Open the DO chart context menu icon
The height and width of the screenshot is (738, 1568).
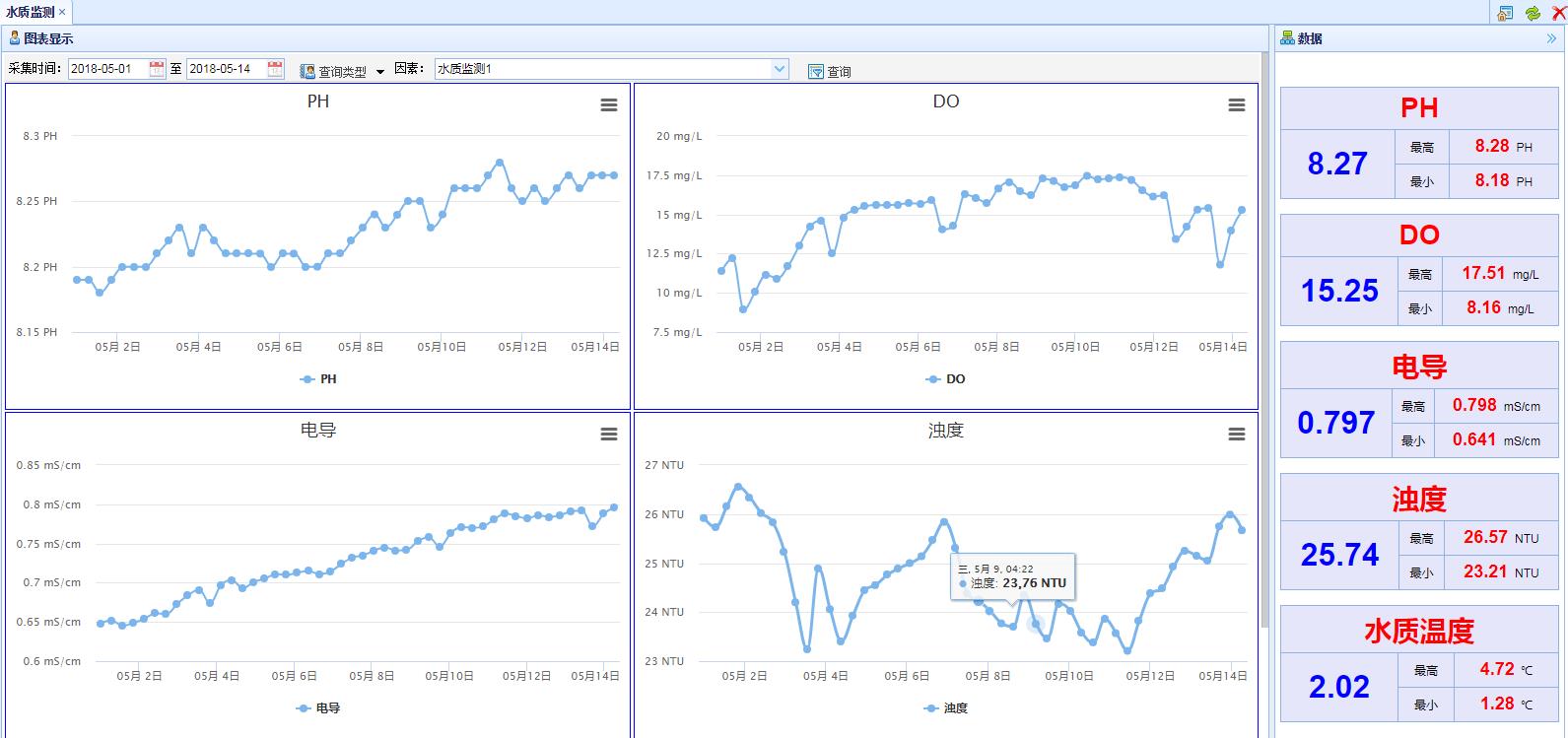click(1237, 105)
